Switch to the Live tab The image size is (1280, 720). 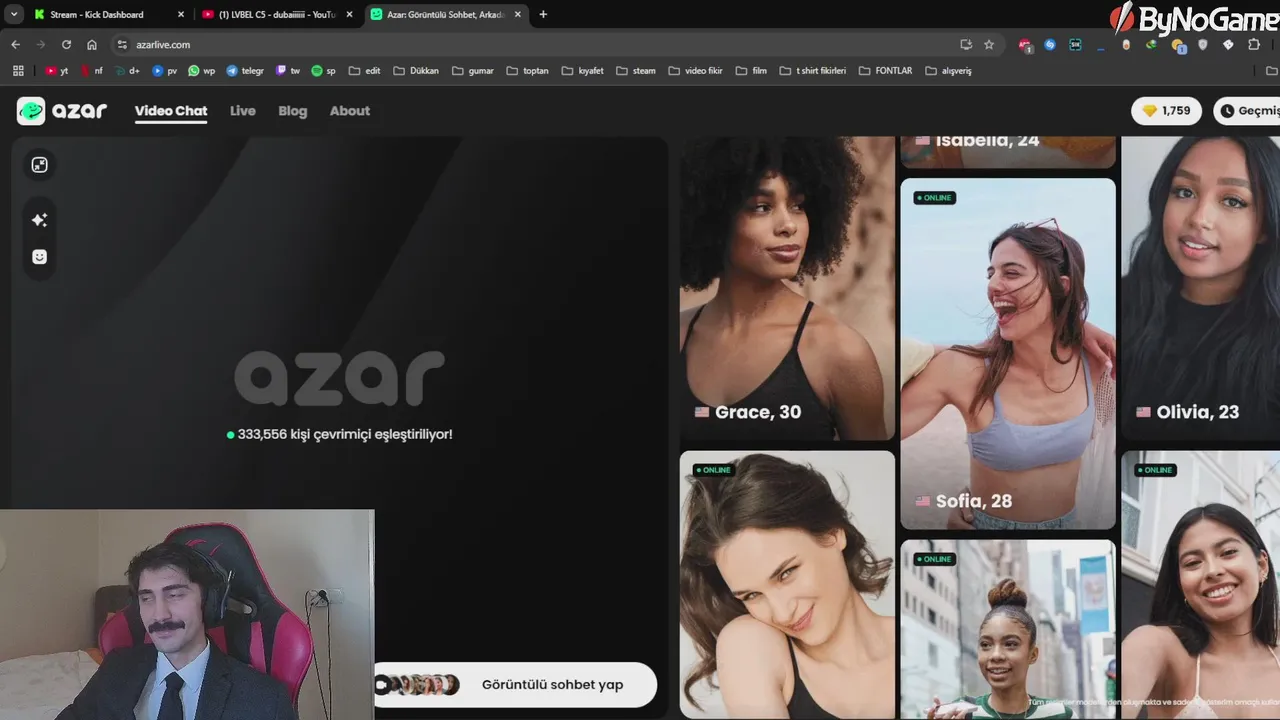click(243, 111)
